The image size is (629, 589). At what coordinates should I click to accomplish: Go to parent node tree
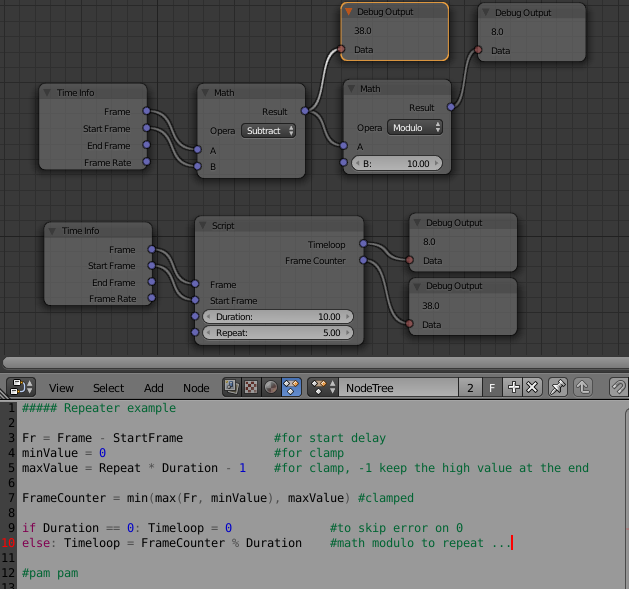click(x=583, y=388)
